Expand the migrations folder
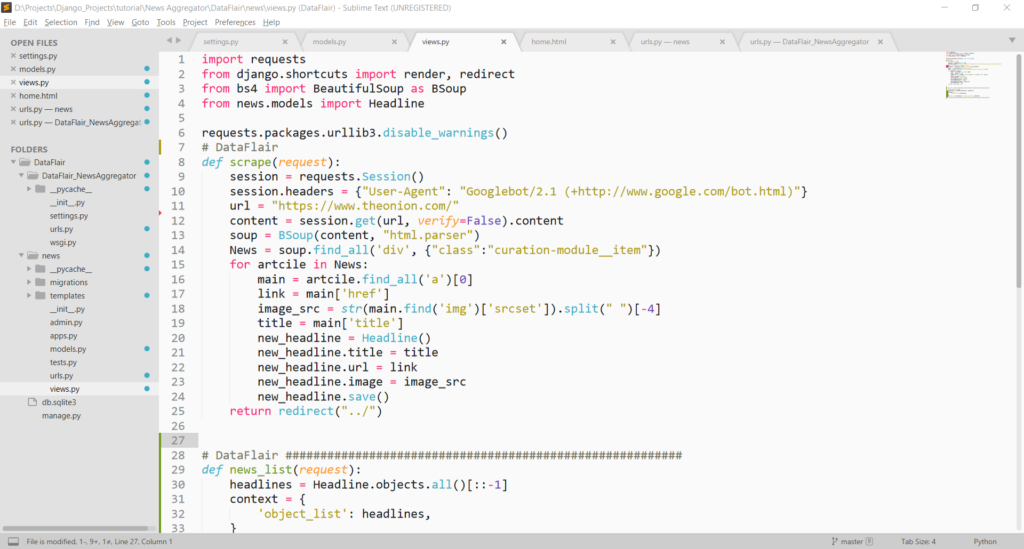1024x549 pixels. click(x=27, y=283)
